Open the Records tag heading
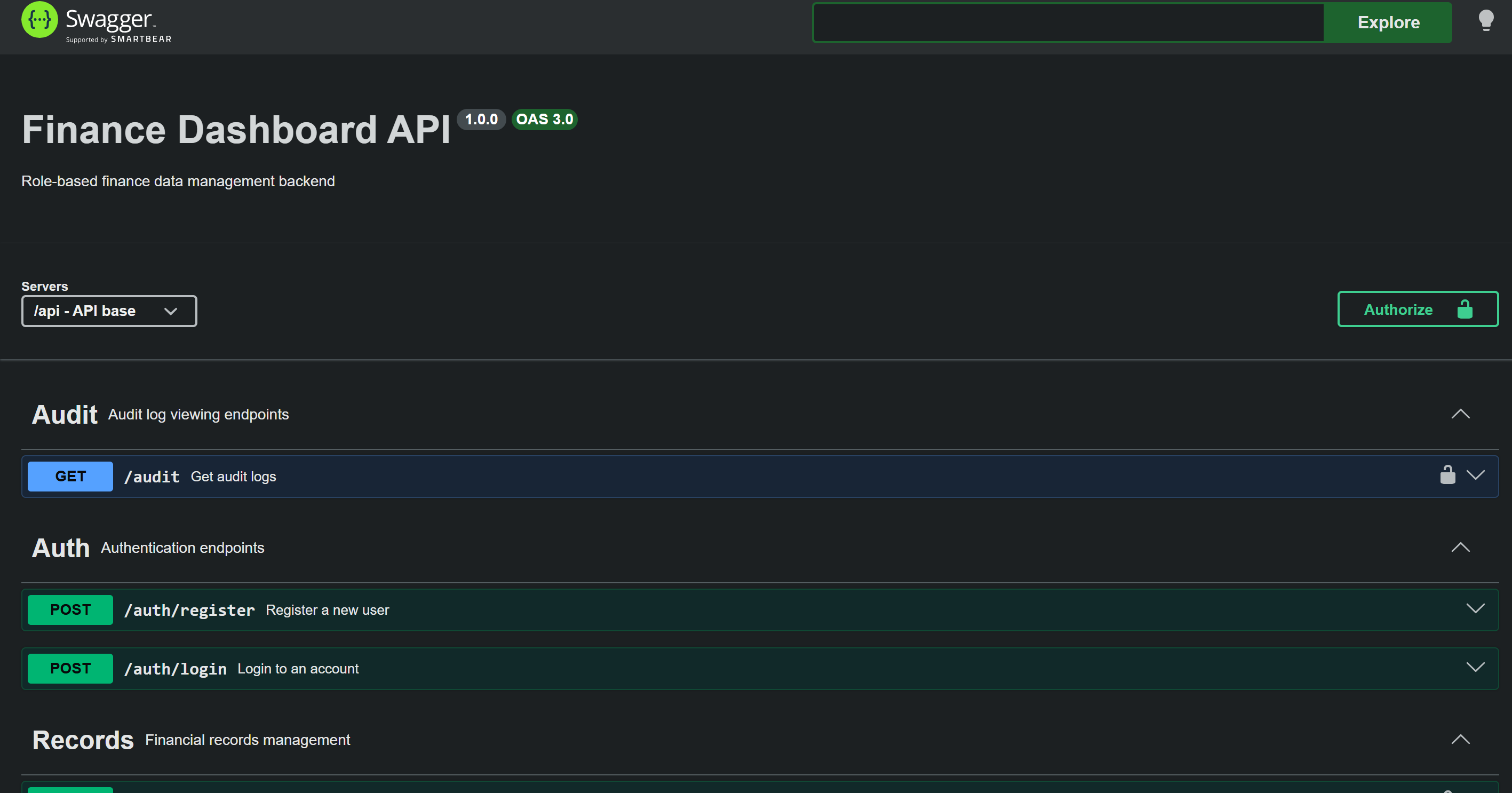The height and width of the screenshot is (793, 1512). tap(83, 740)
